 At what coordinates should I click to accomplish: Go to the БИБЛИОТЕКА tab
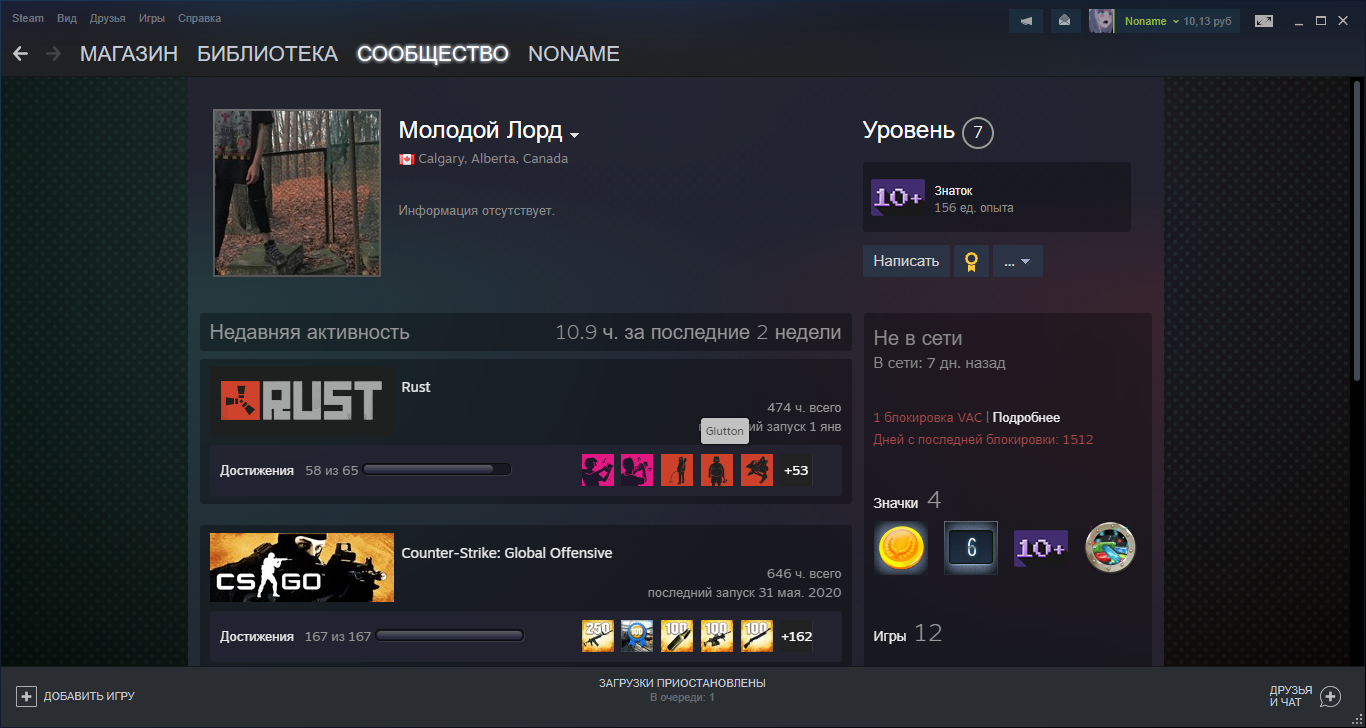click(x=267, y=54)
